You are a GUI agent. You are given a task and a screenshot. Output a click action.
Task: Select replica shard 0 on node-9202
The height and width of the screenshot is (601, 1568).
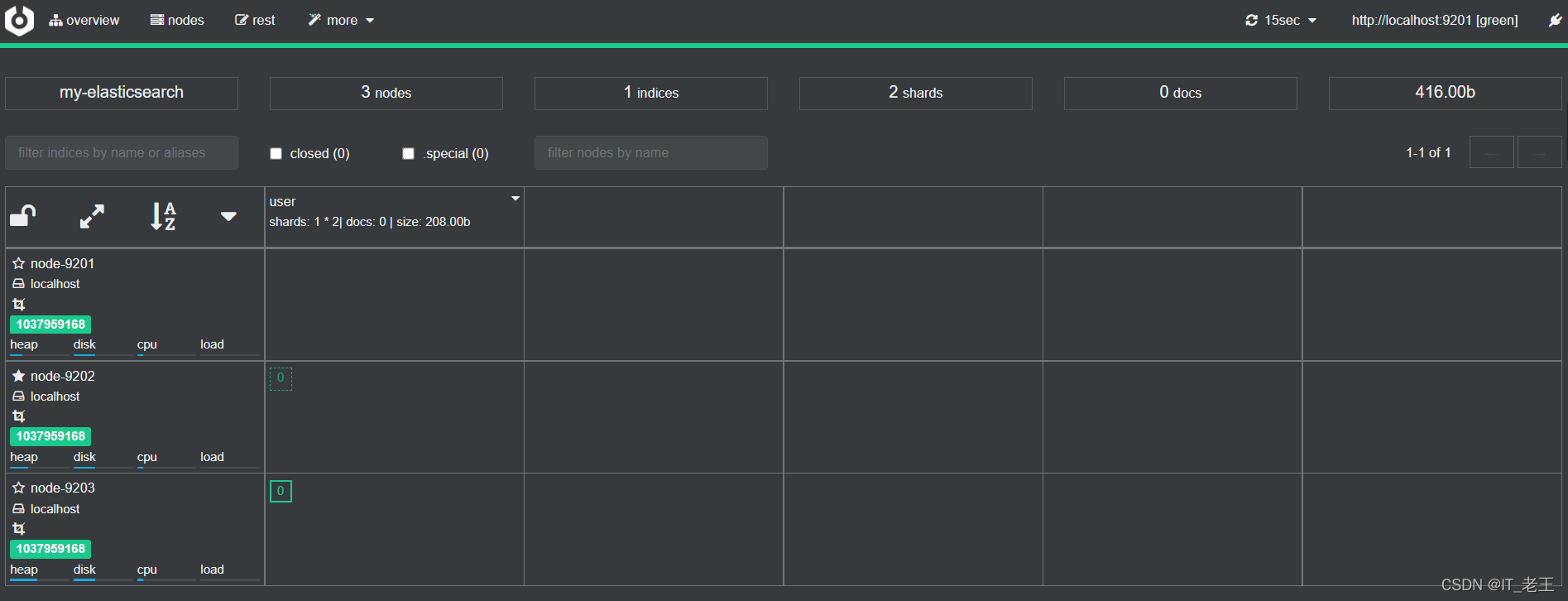pyautogui.click(x=281, y=378)
